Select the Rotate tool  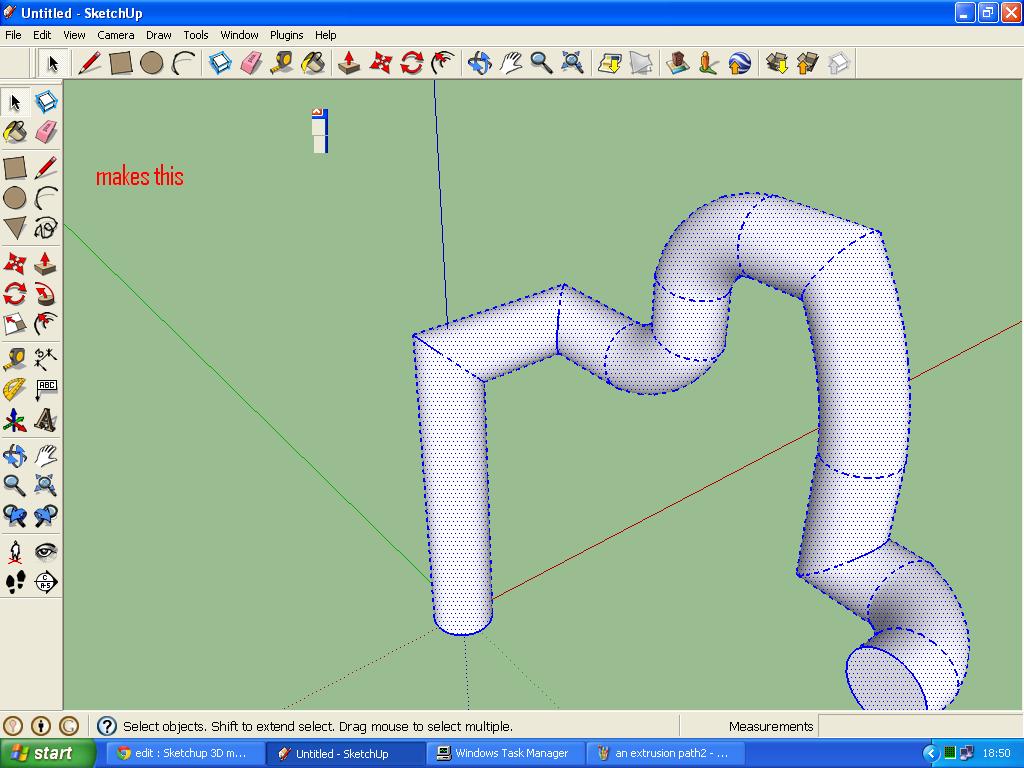coord(410,62)
